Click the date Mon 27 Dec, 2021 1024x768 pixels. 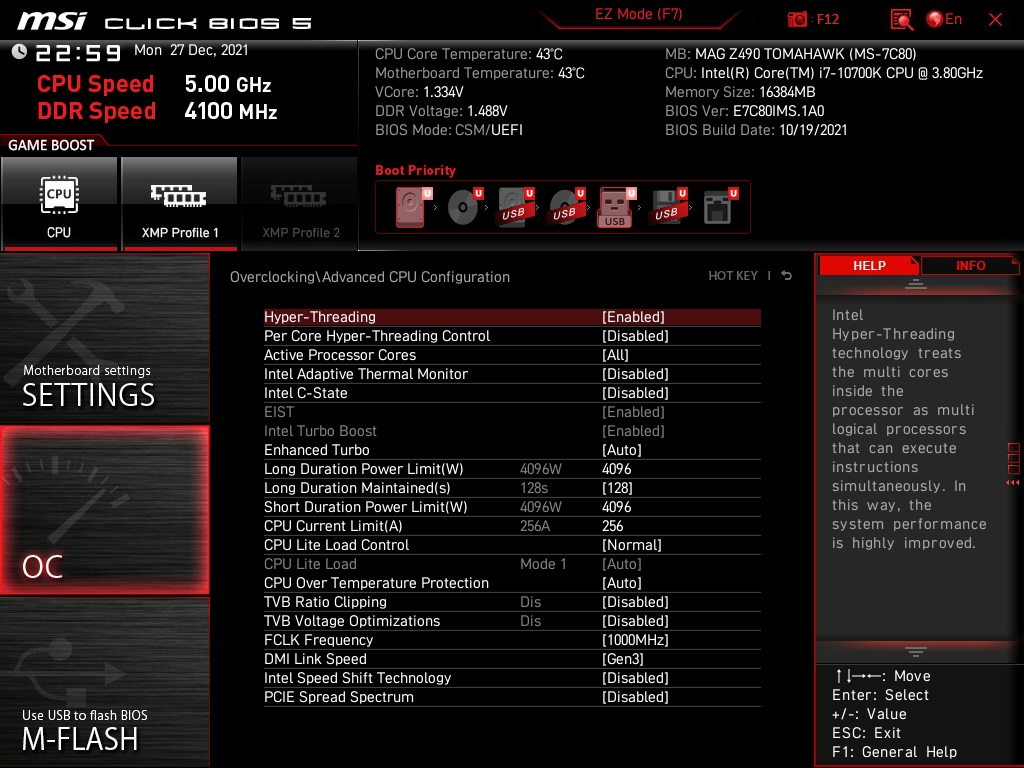coord(191,50)
